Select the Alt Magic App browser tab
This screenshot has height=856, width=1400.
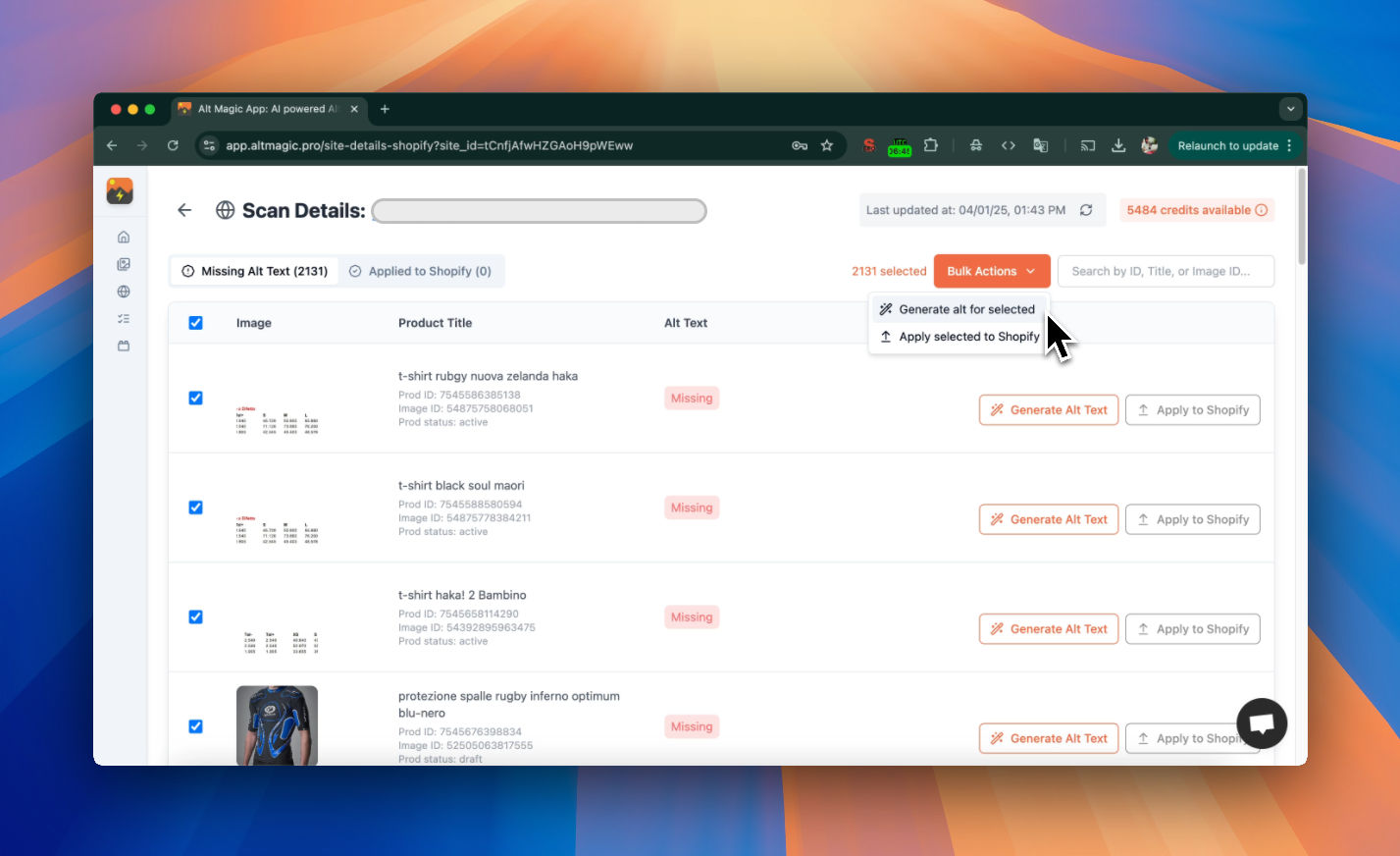[x=267, y=109]
